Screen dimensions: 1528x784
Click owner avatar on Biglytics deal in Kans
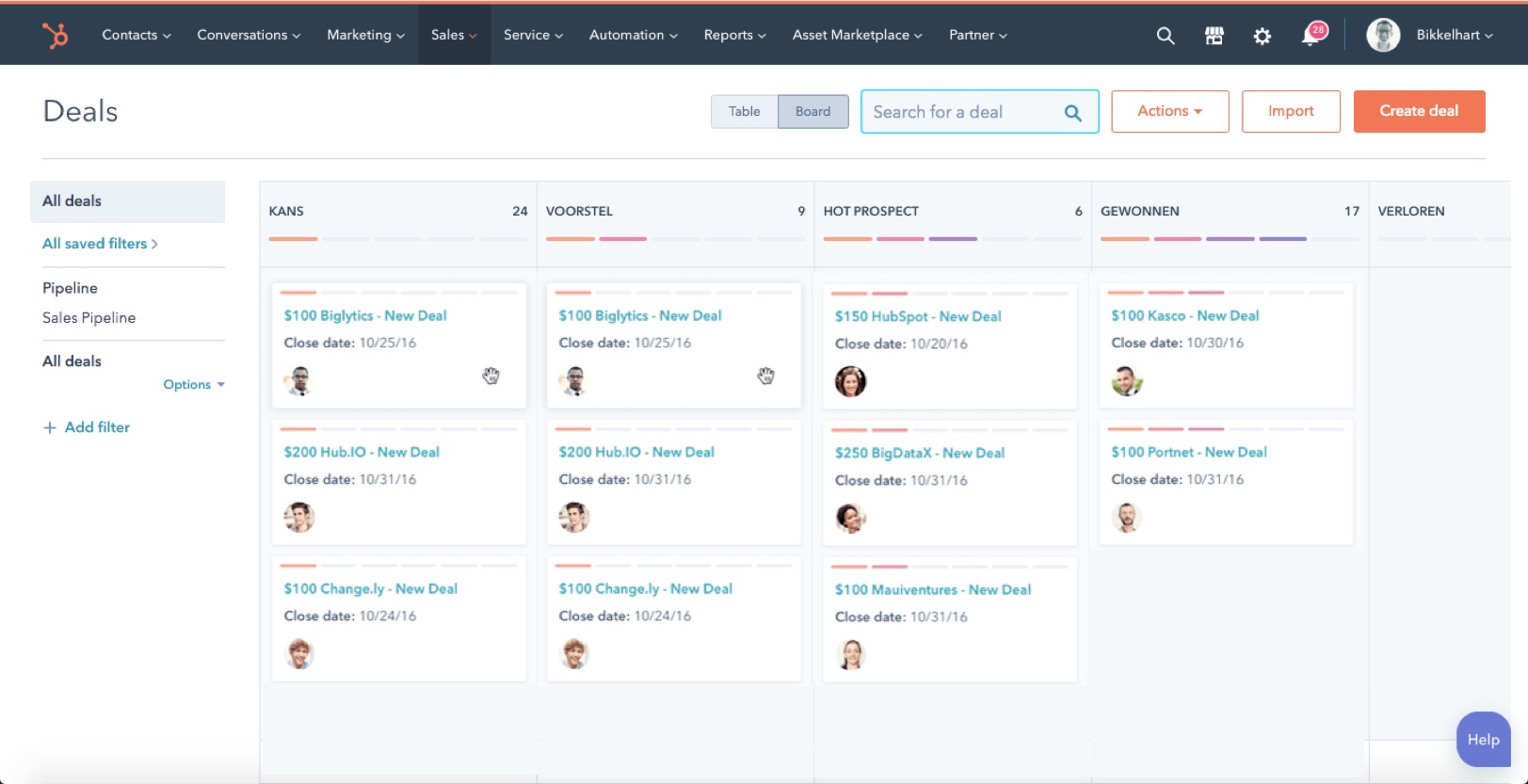(299, 380)
